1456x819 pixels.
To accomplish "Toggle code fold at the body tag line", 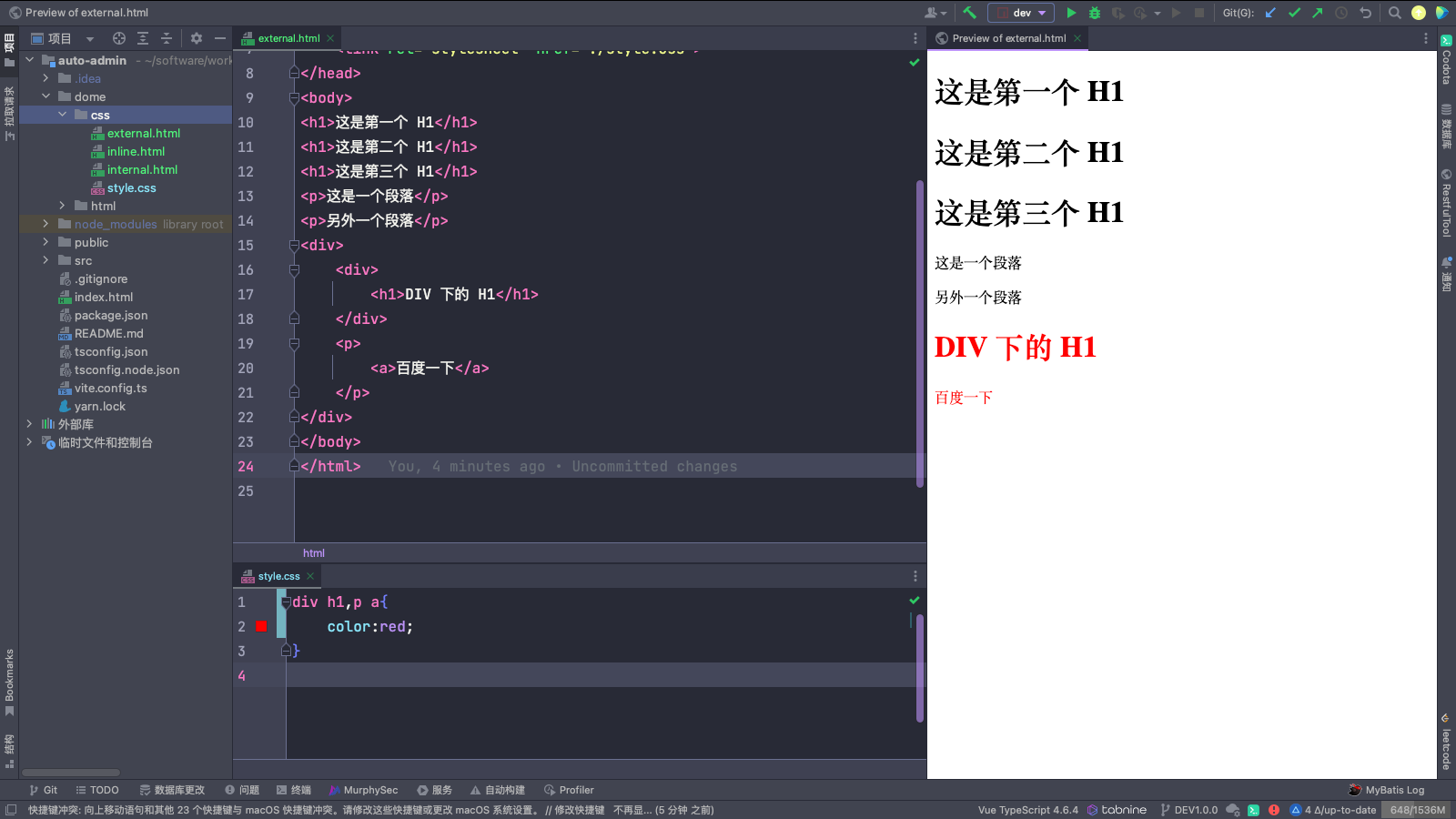I will [x=294, y=98].
